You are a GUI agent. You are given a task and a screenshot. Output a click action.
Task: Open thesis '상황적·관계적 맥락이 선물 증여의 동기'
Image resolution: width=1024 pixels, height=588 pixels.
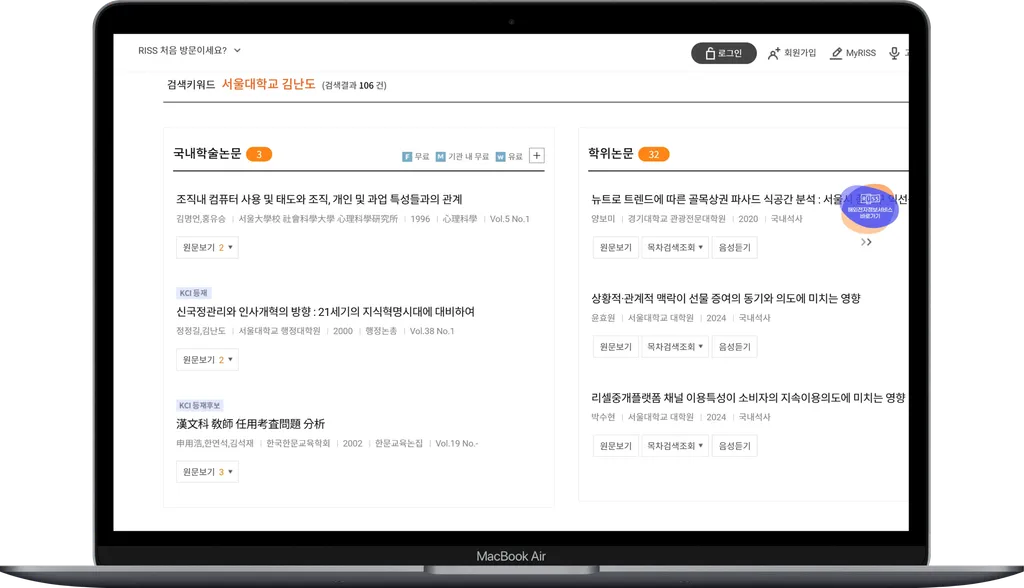(726, 299)
